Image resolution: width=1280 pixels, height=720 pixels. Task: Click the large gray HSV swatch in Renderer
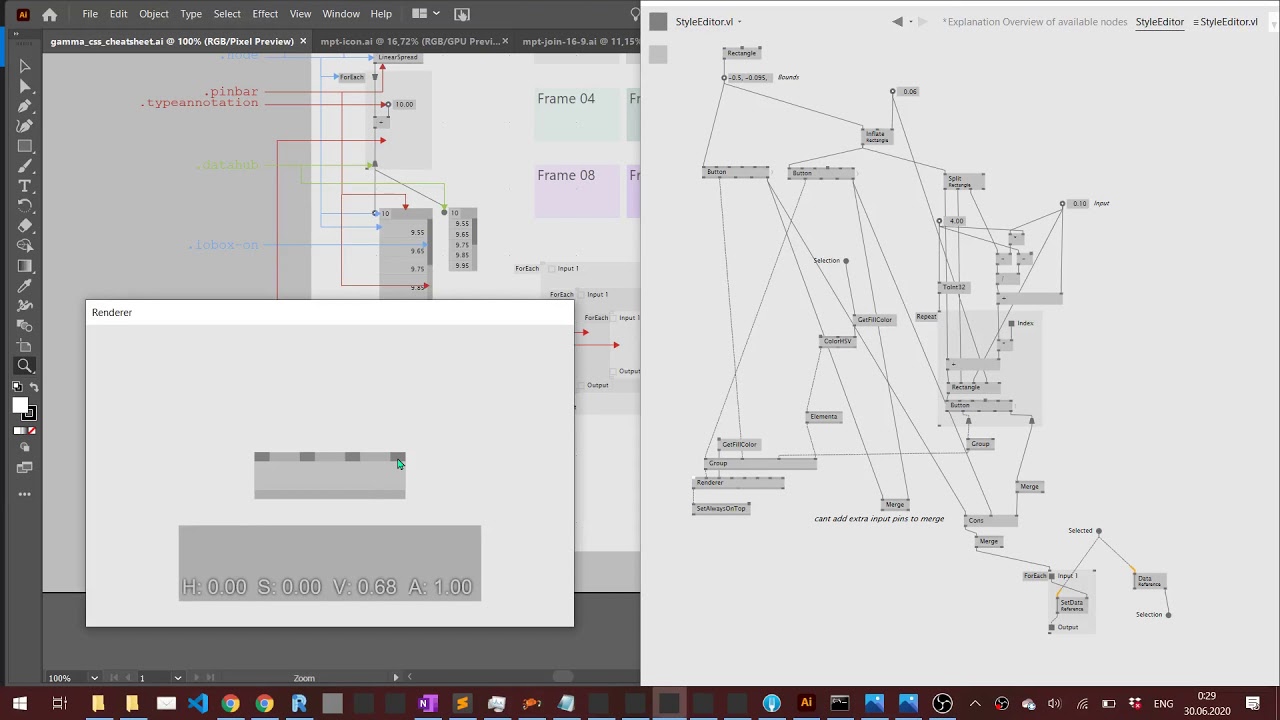coord(330,563)
